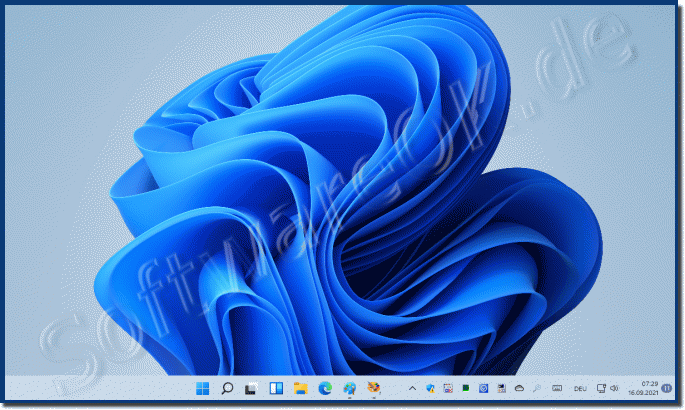This screenshot has height=410, width=685.
Task: Click the green square tray icon
Action: pos(466,388)
